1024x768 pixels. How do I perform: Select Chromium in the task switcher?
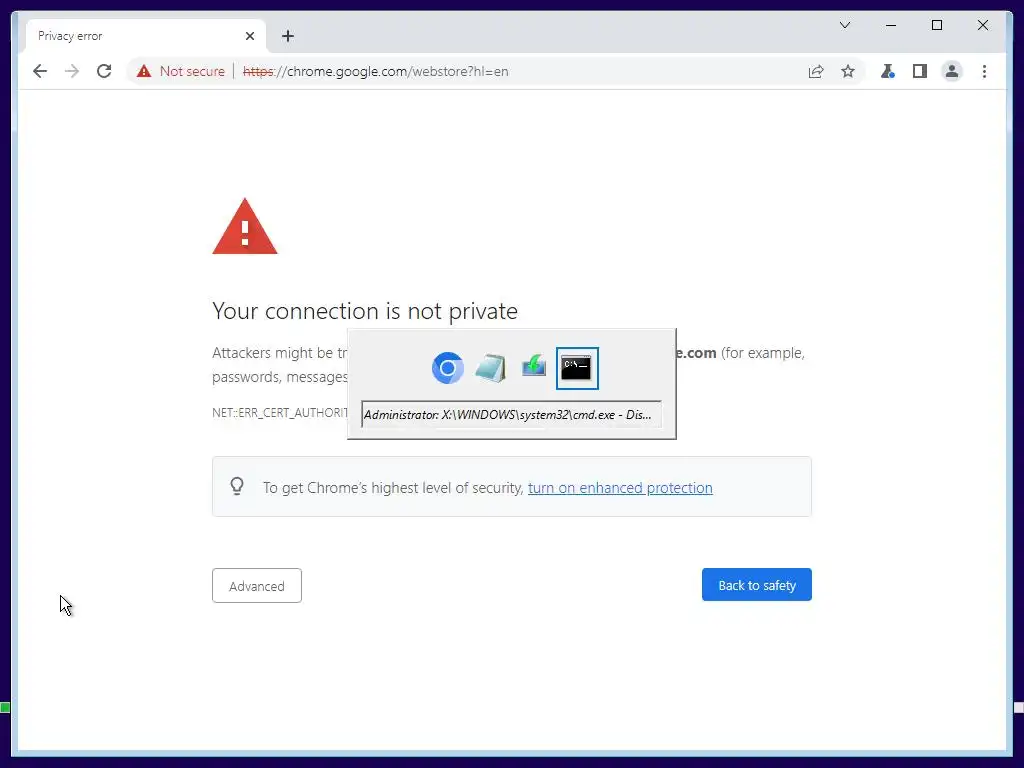[x=447, y=368]
